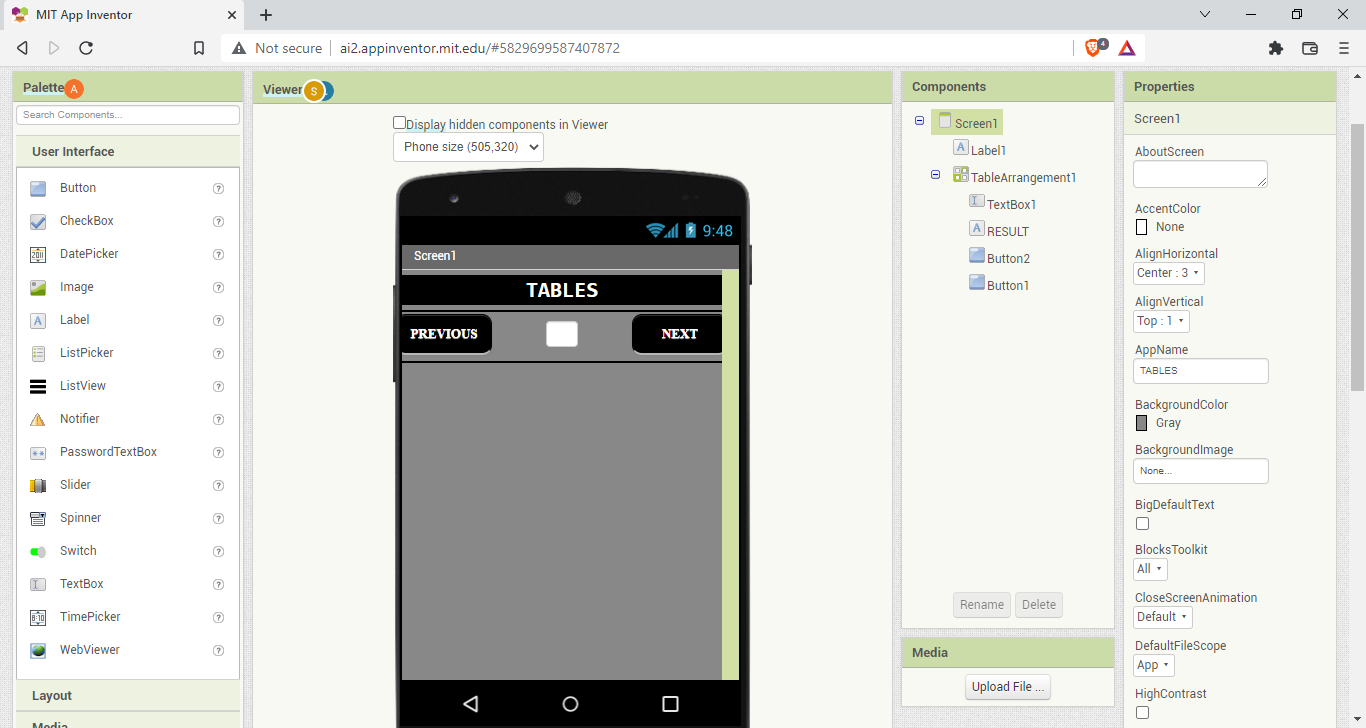Open a new browser tab

coord(266,15)
